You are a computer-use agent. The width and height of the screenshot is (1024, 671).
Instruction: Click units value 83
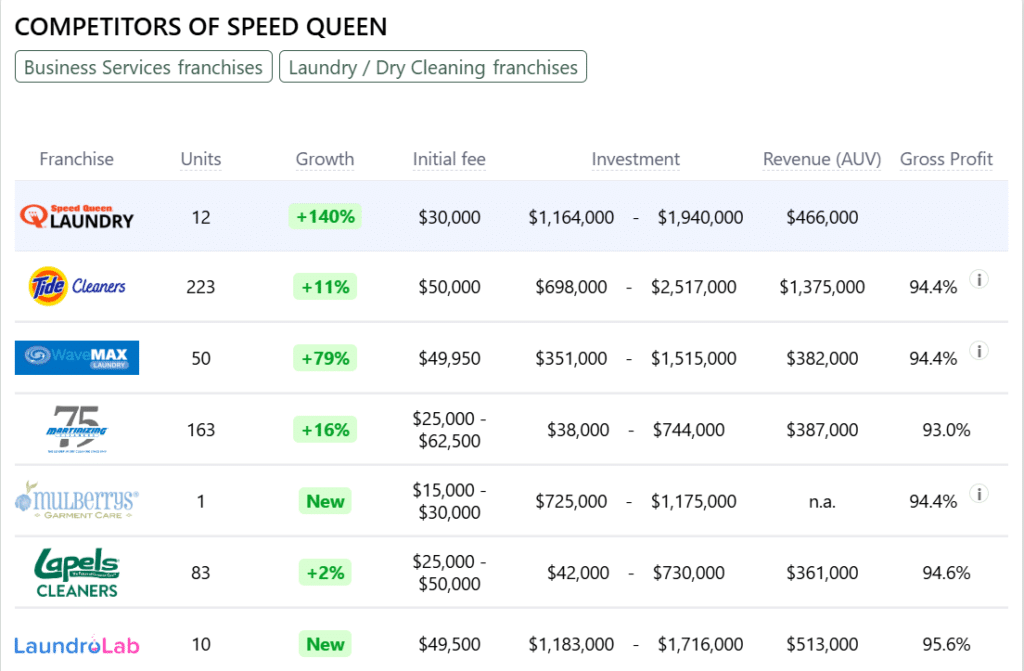[200, 572]
